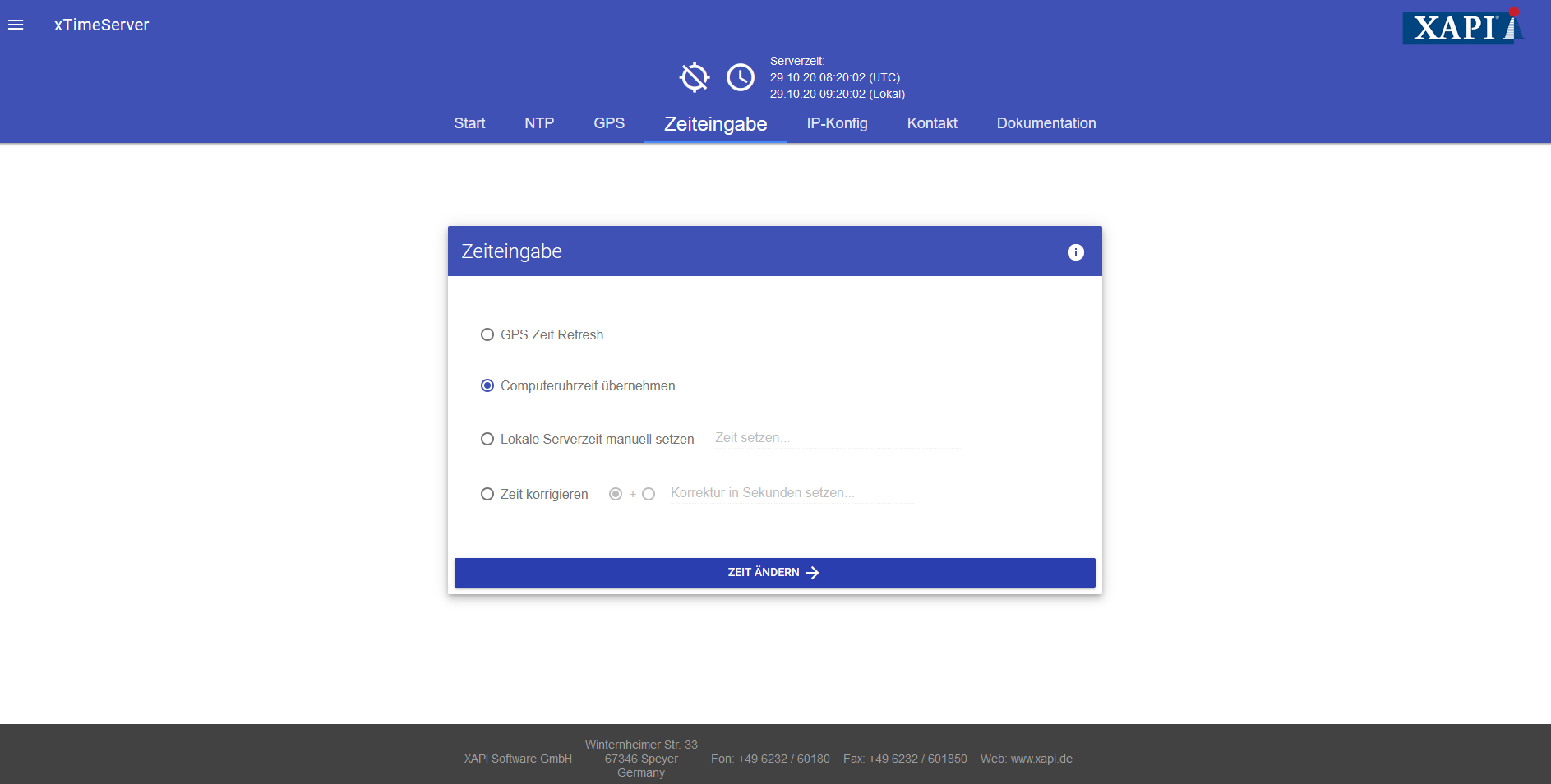The width and height of the screenshot is (1551, 784).
Task: Switch to the Start tab
Action: click(469, 123)
